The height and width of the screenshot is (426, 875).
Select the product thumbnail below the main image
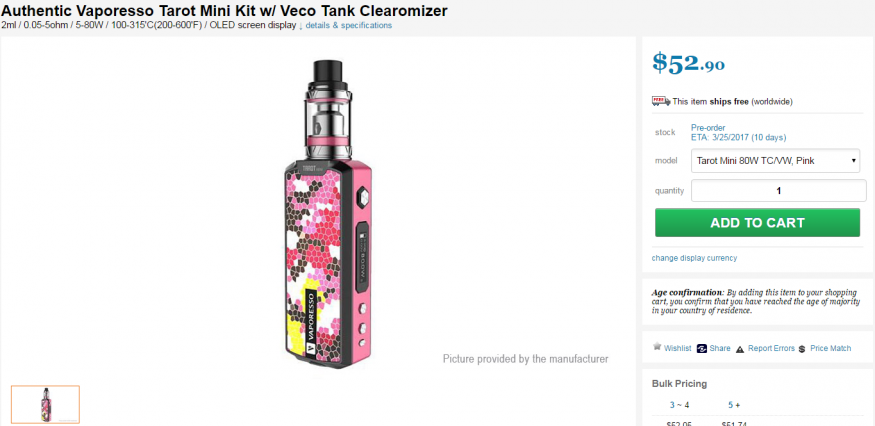tap(45, 404)
